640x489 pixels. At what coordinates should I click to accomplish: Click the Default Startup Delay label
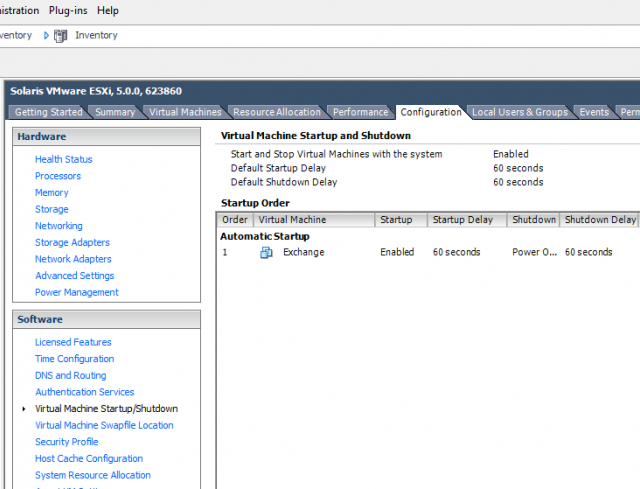278,168
